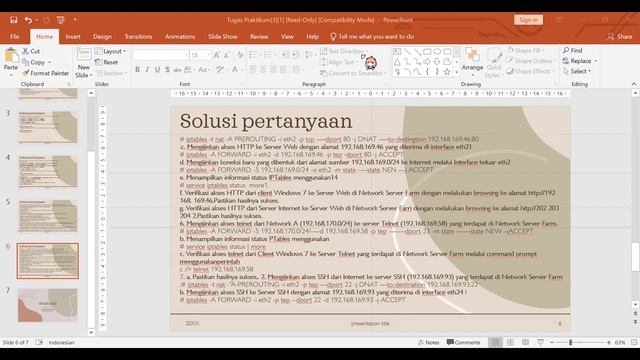Zoom in with plus button
This screenshot has height=360, width=640.
coord(609,342)
